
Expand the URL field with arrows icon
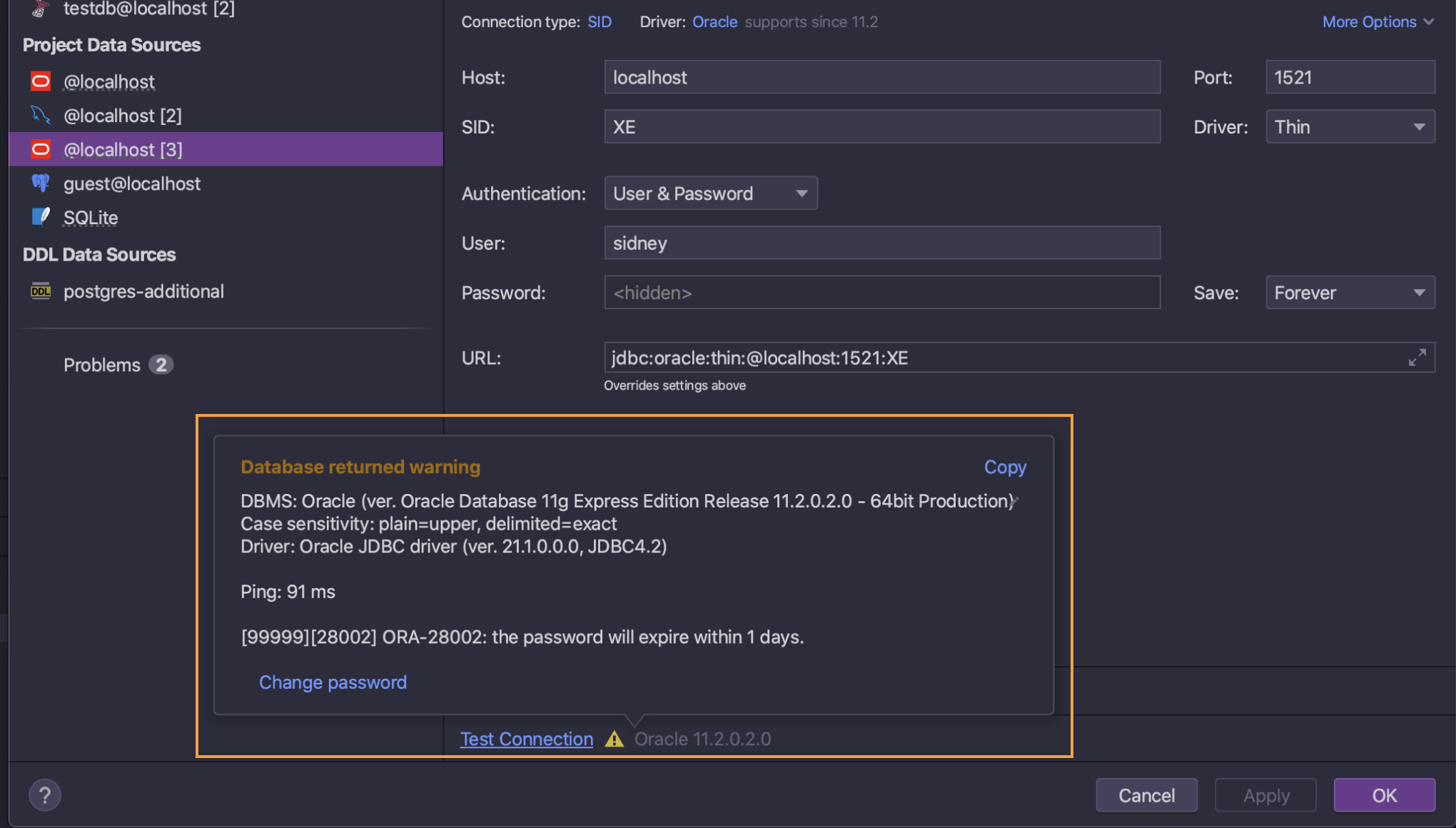coord(1417,358)
